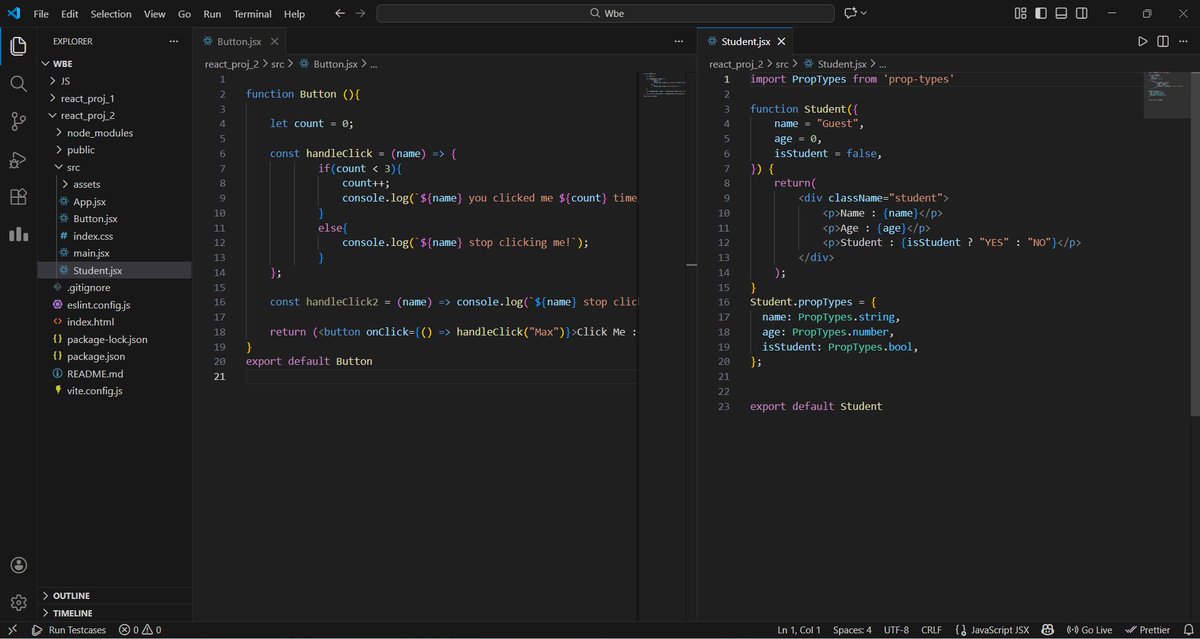Screen dimensions: 1200x639
Task: Click the command center search box
Action: [605, 14]
